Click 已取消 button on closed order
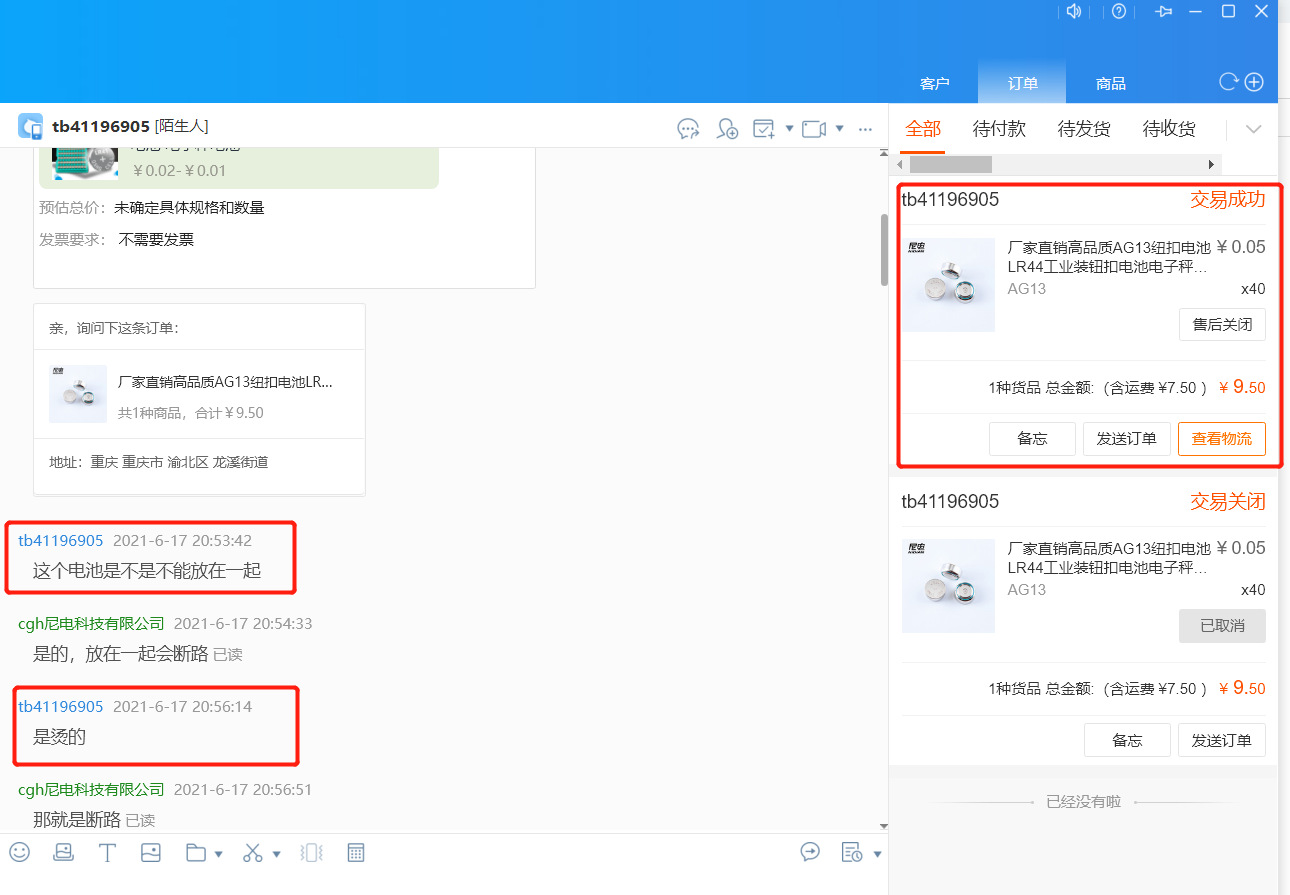The height and width of the screenshot is (895, 1290). [1222, 626]
